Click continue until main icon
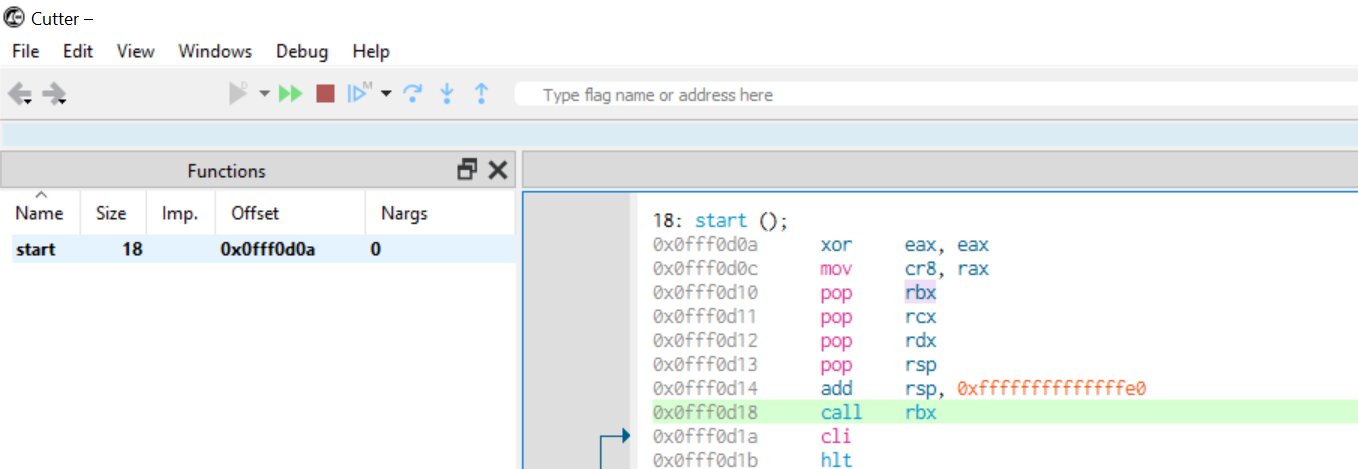 [358, 94]
